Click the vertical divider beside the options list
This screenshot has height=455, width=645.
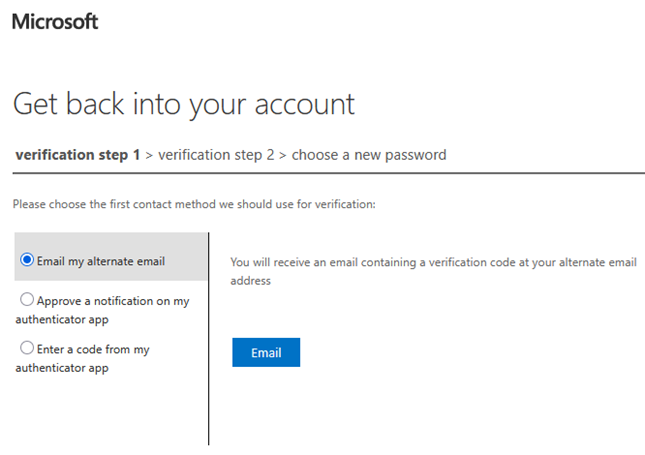[208, 340]
